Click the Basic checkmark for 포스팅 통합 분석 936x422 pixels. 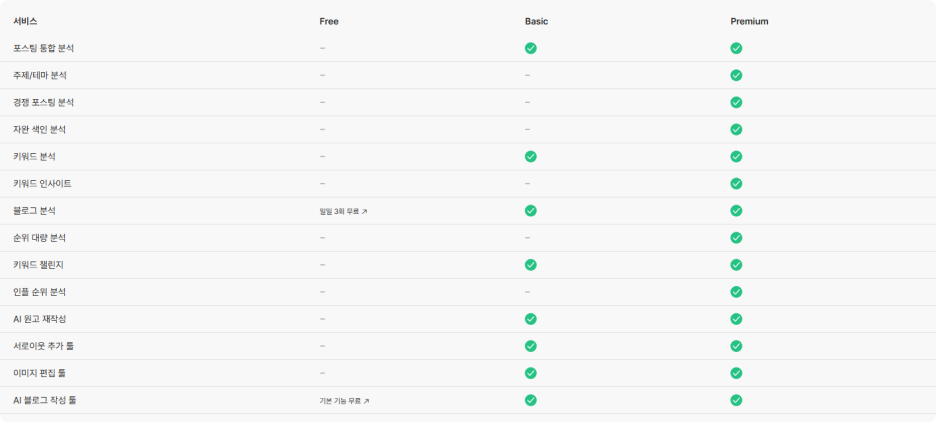[531, 48]
